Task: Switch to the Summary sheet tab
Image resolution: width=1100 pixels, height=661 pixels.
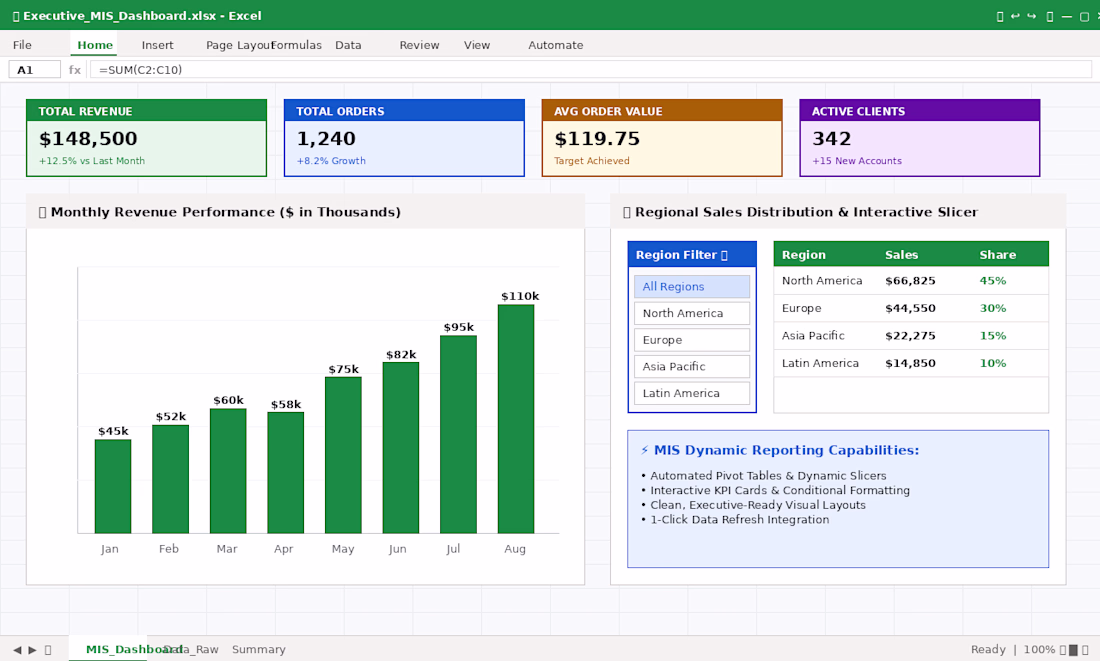Action: click(259, 650)
